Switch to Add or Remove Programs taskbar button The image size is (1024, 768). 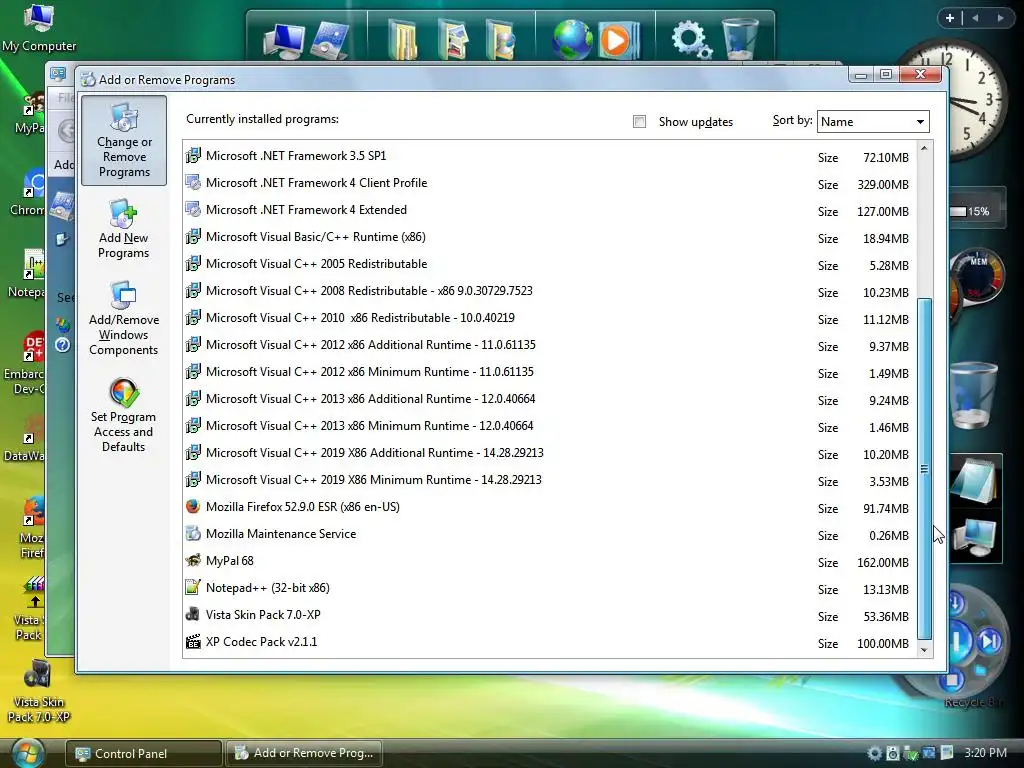304,753
